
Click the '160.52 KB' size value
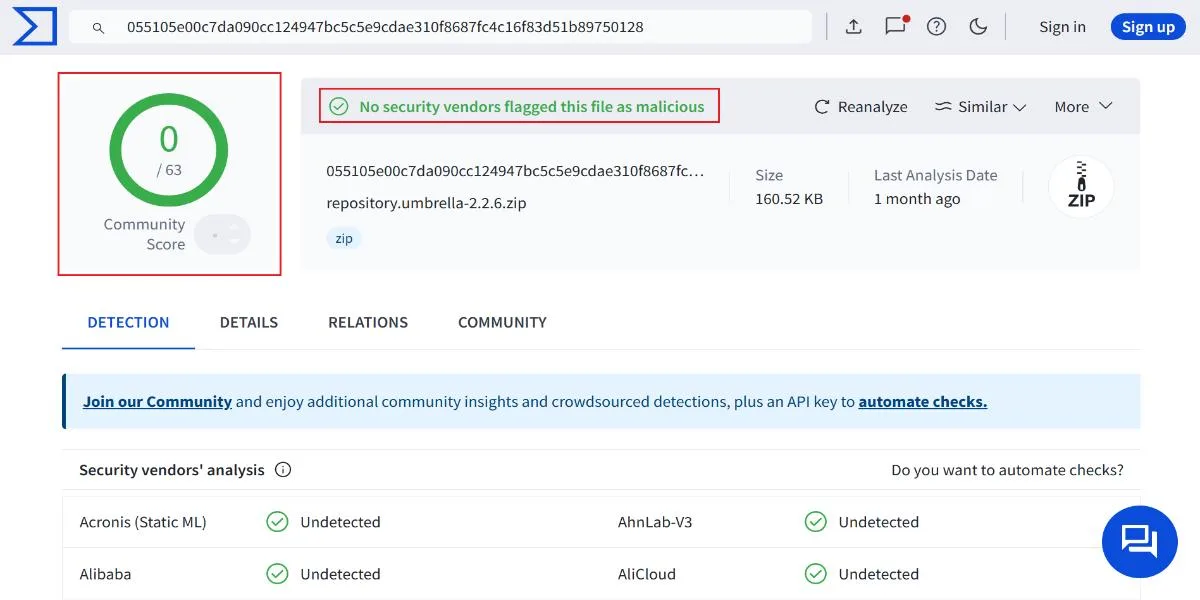click(789, 199)
